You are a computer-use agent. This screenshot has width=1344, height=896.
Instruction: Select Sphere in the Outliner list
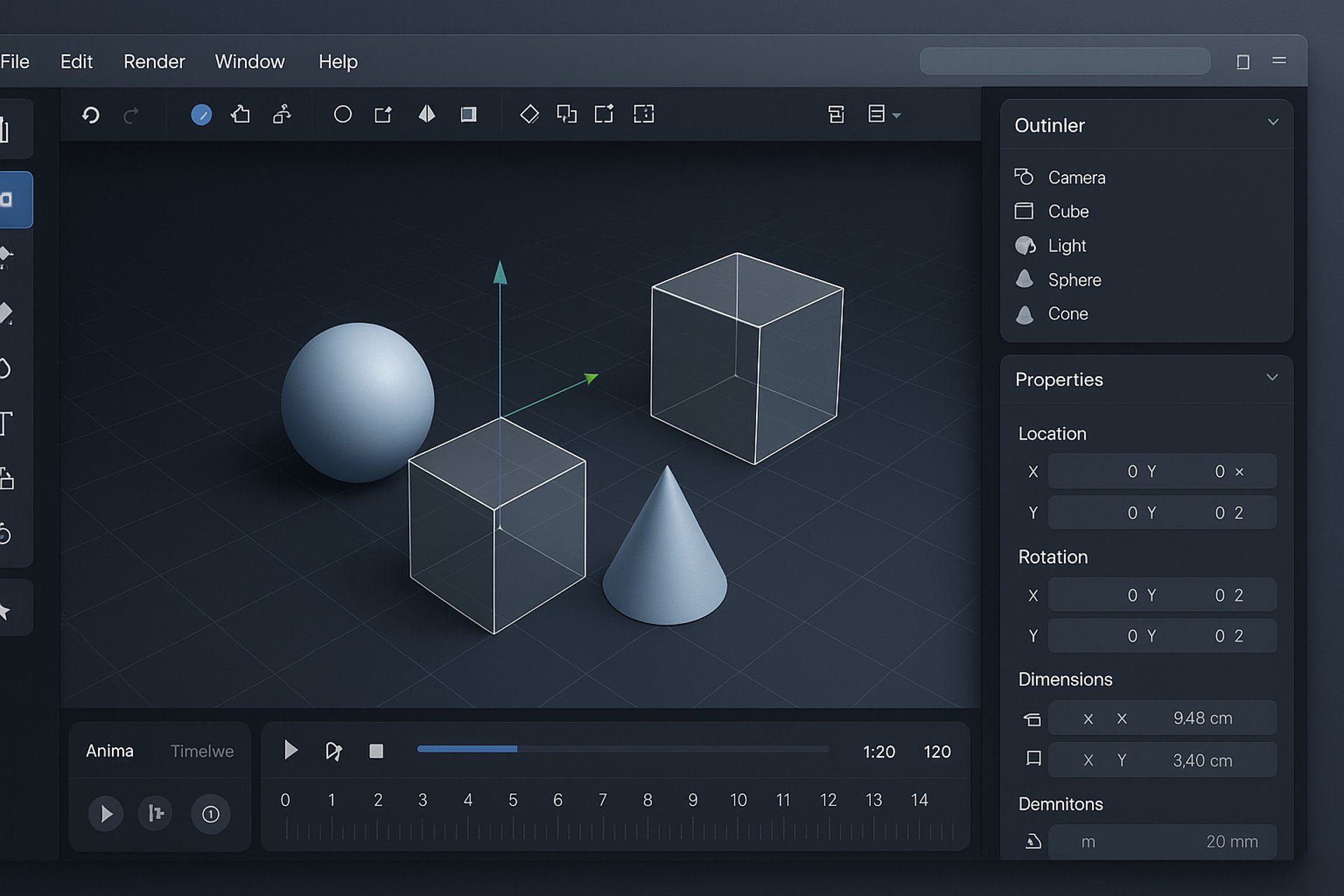(x=1074, y=280)
